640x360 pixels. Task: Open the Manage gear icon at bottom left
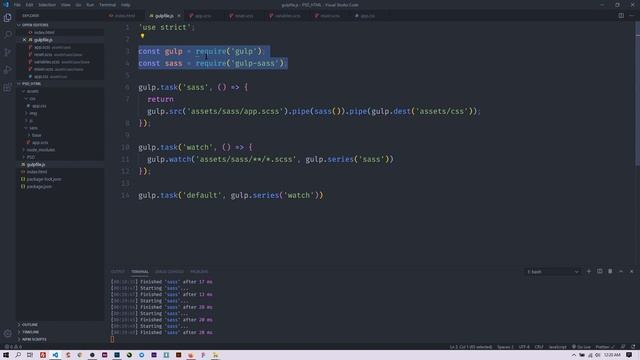pyautogui.click(x=7, y=333)
